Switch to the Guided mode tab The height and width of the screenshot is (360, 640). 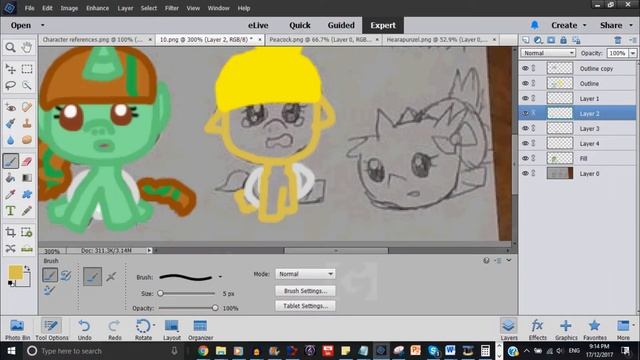click(x=341, y=25)
